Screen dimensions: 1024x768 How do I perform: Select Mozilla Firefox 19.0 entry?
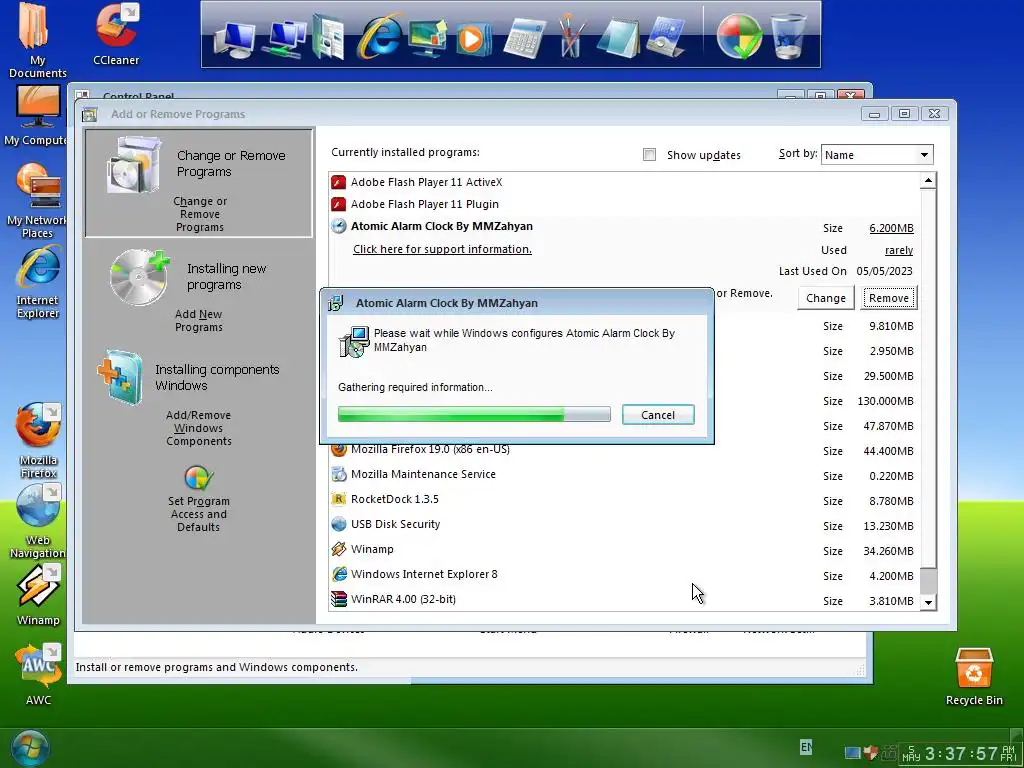tap(624, 450)
